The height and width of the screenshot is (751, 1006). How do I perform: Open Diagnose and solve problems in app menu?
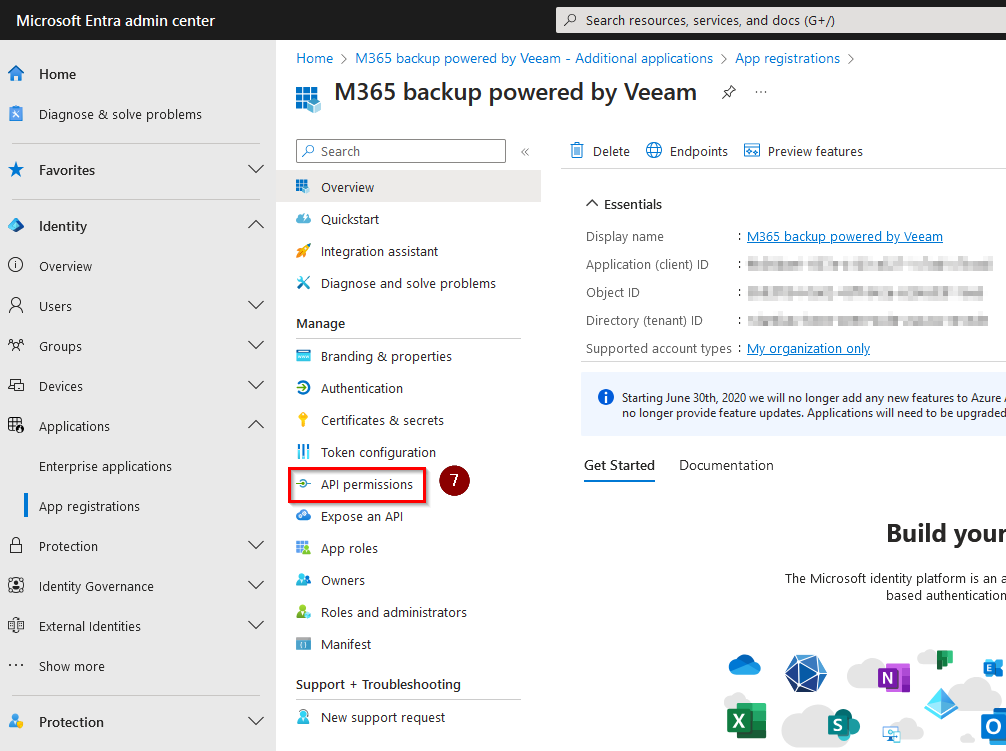[408, 283]
